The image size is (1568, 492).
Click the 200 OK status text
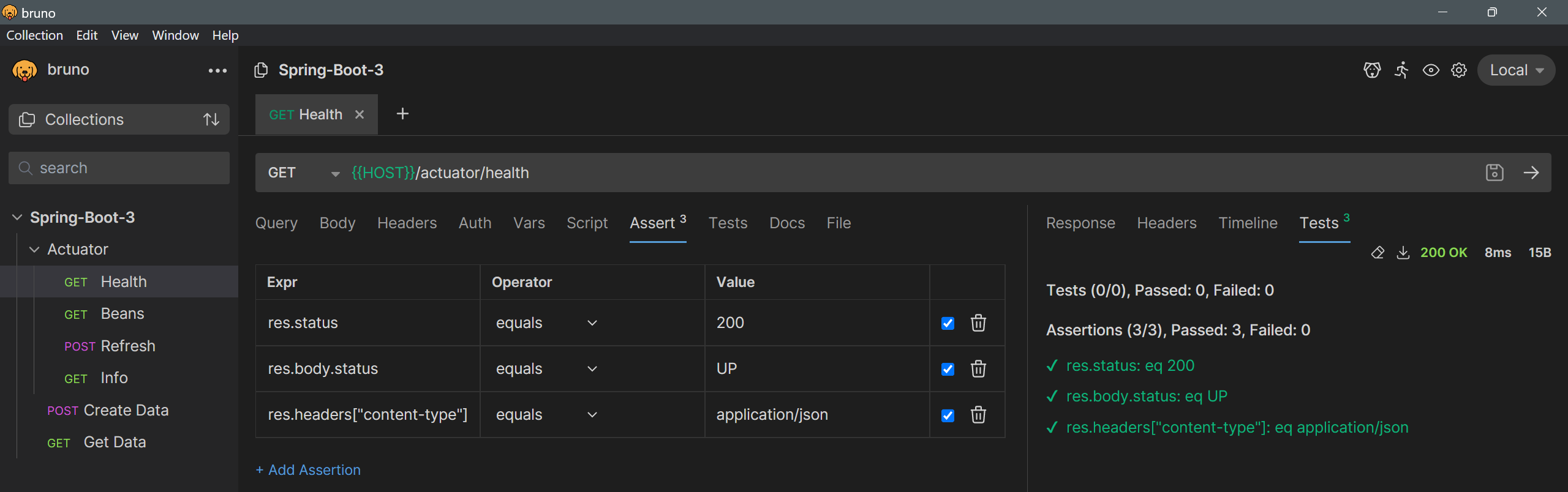coord(1444,253)
